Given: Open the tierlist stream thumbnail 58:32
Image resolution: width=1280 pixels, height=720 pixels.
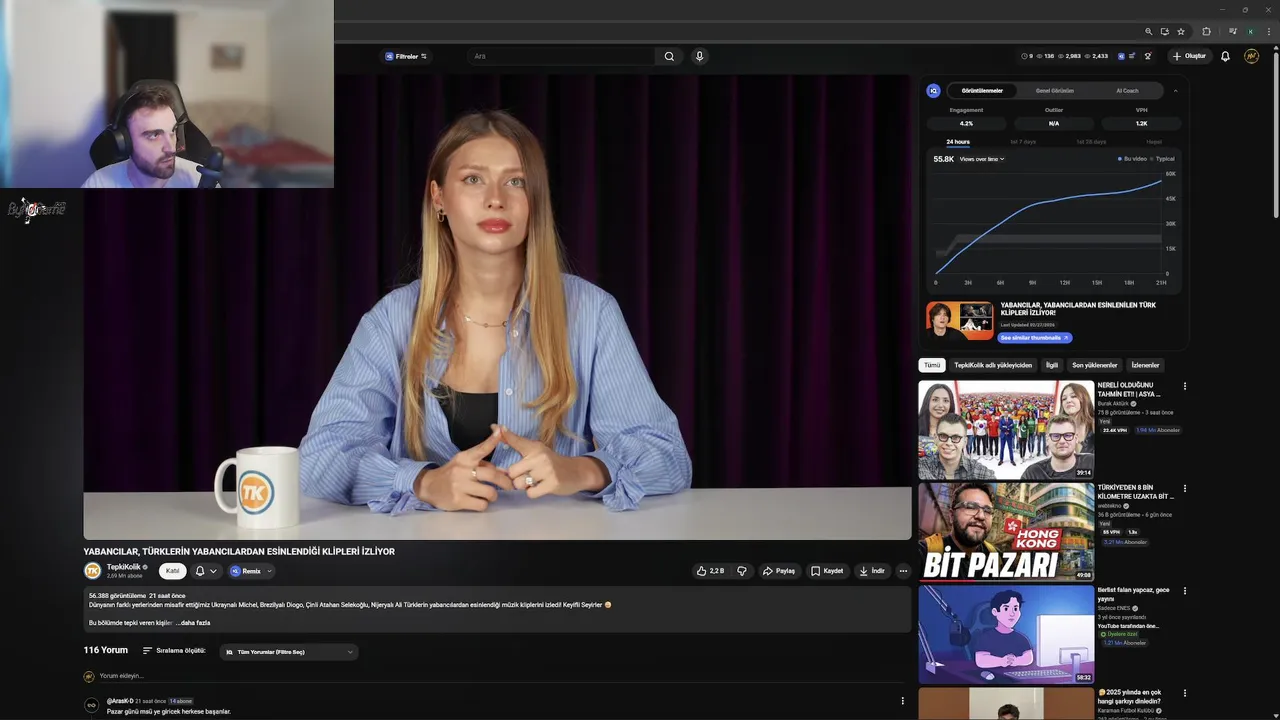Looking at the screenshot, I should coord(1006,634).
